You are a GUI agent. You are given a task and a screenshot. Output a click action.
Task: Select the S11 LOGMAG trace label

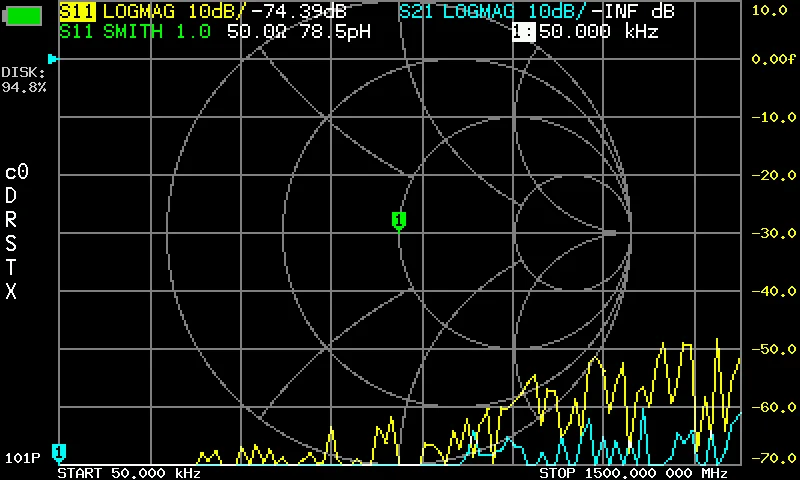(153, 11)
